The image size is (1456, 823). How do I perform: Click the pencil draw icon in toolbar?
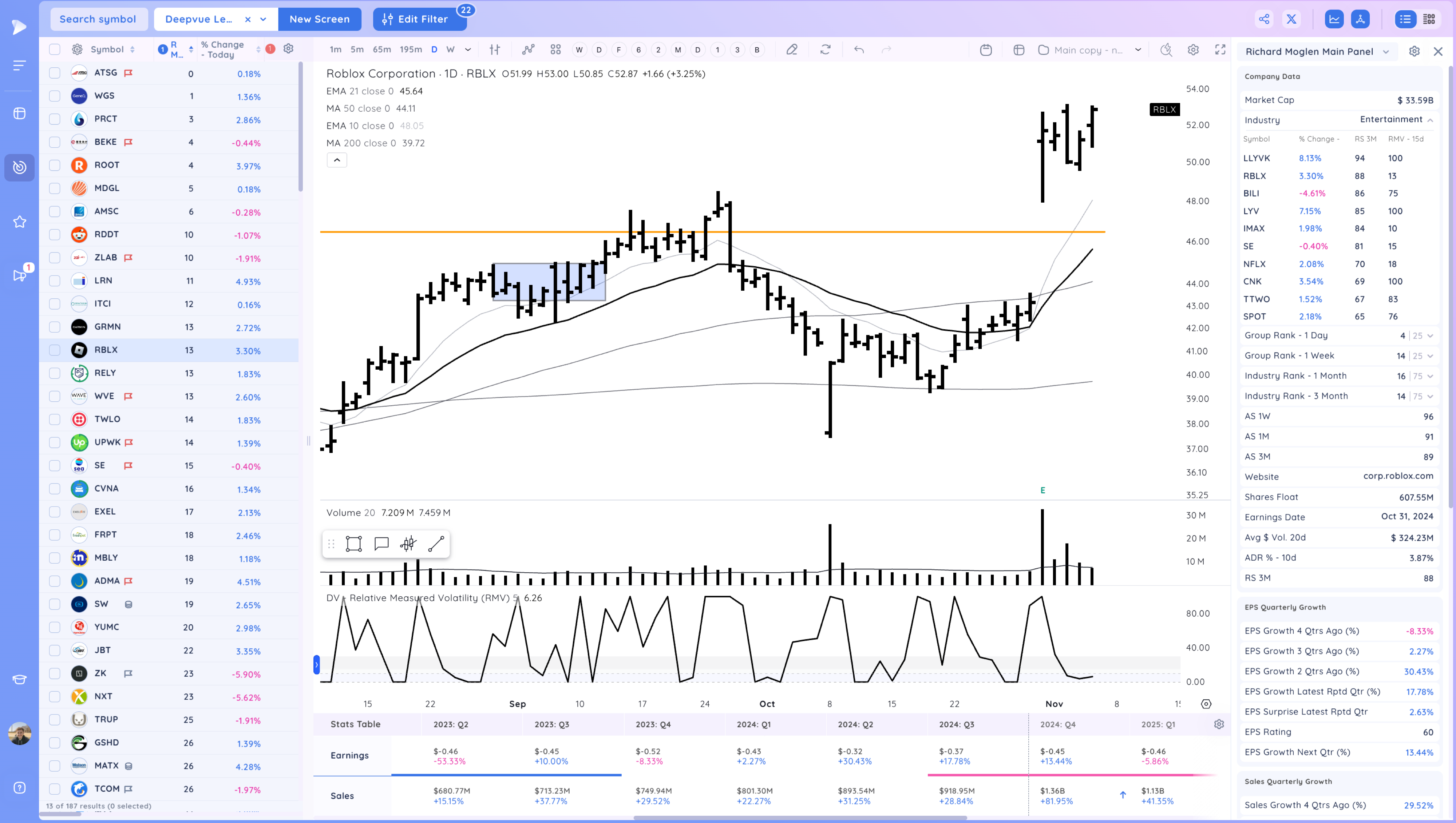click(x=792, y=50)
